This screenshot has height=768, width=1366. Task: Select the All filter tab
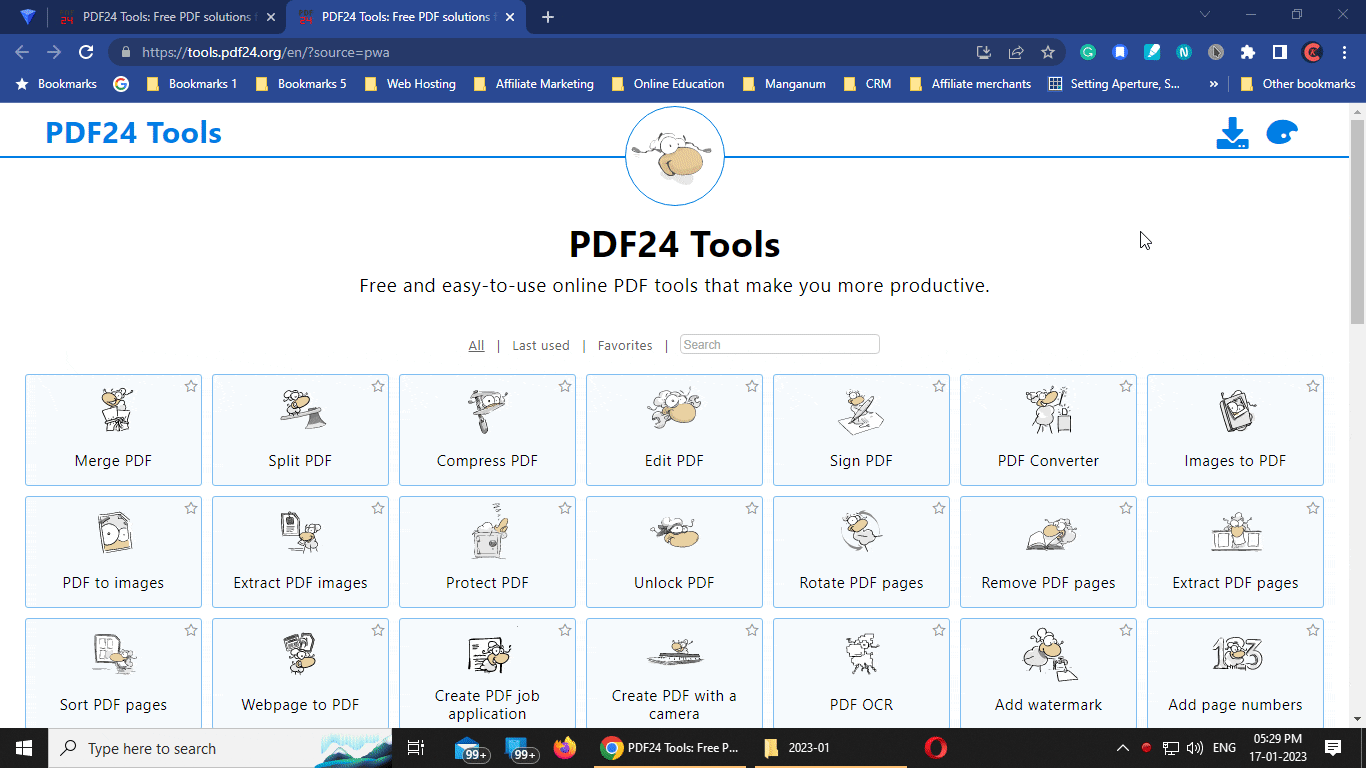(x=476, y=345)
